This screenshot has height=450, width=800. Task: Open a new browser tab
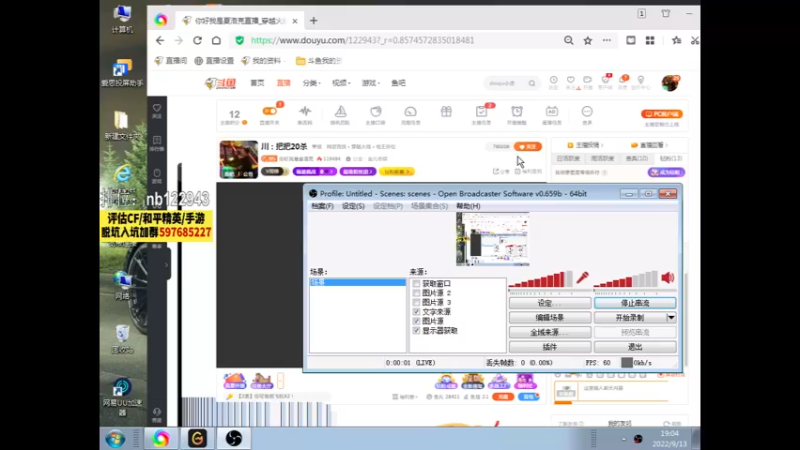pyautogui.click(x=313, y=21)
